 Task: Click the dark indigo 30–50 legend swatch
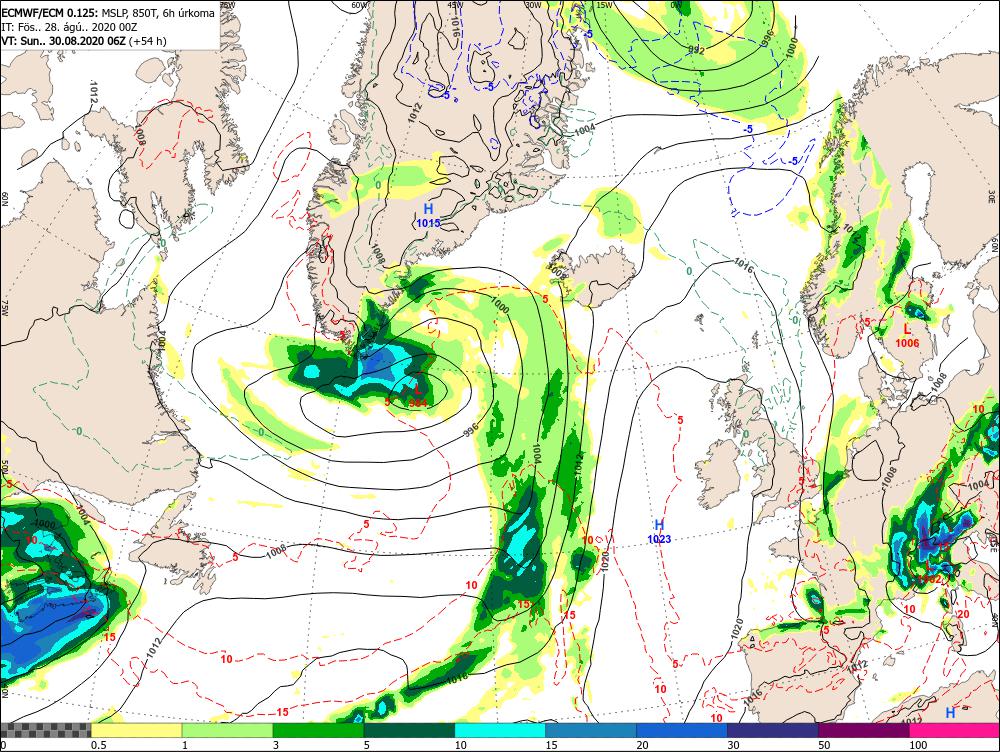773,730
